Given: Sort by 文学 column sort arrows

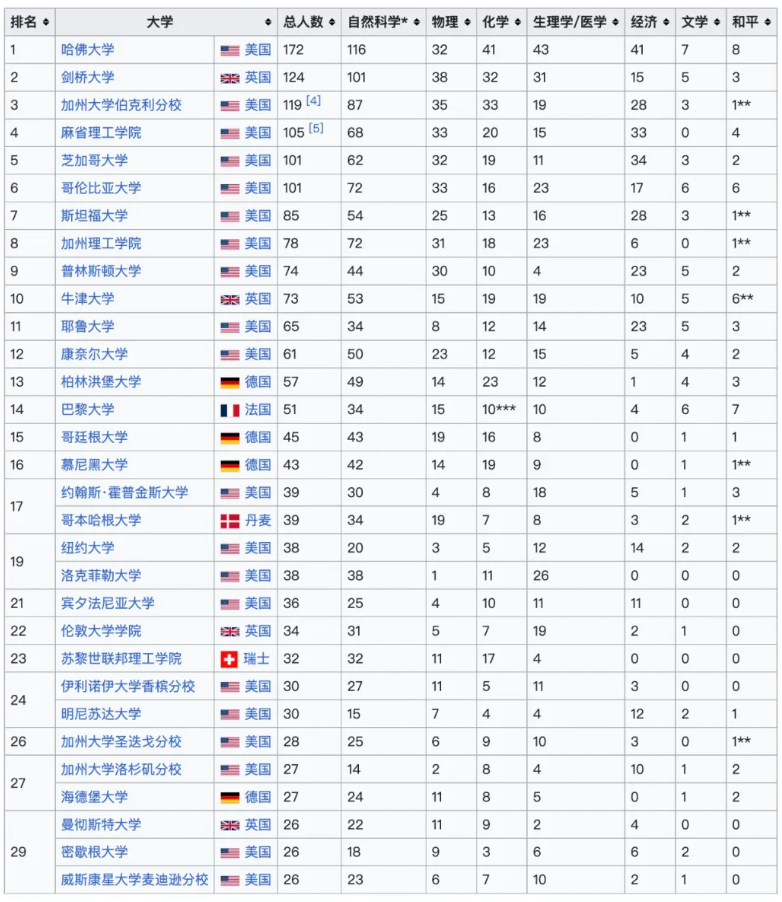Looking at the screenshot, I should click(716, 22).
